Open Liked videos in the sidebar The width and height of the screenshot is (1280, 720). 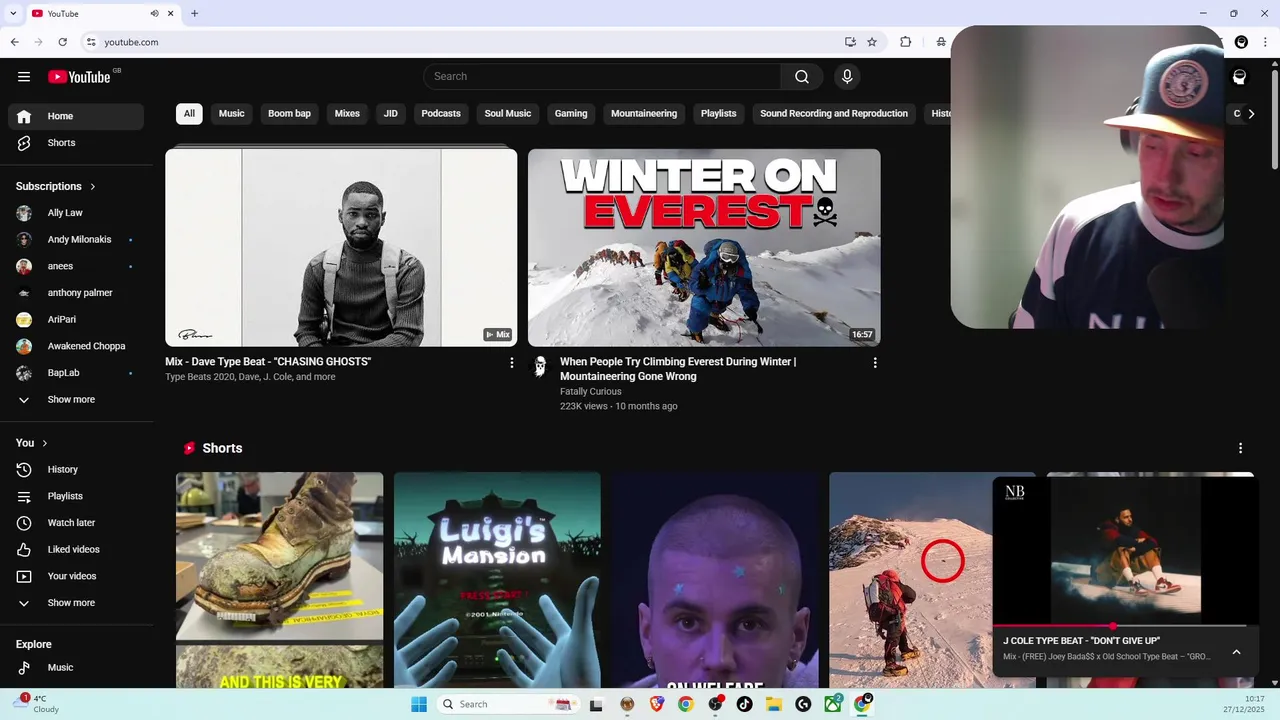(x=76, y=550)
